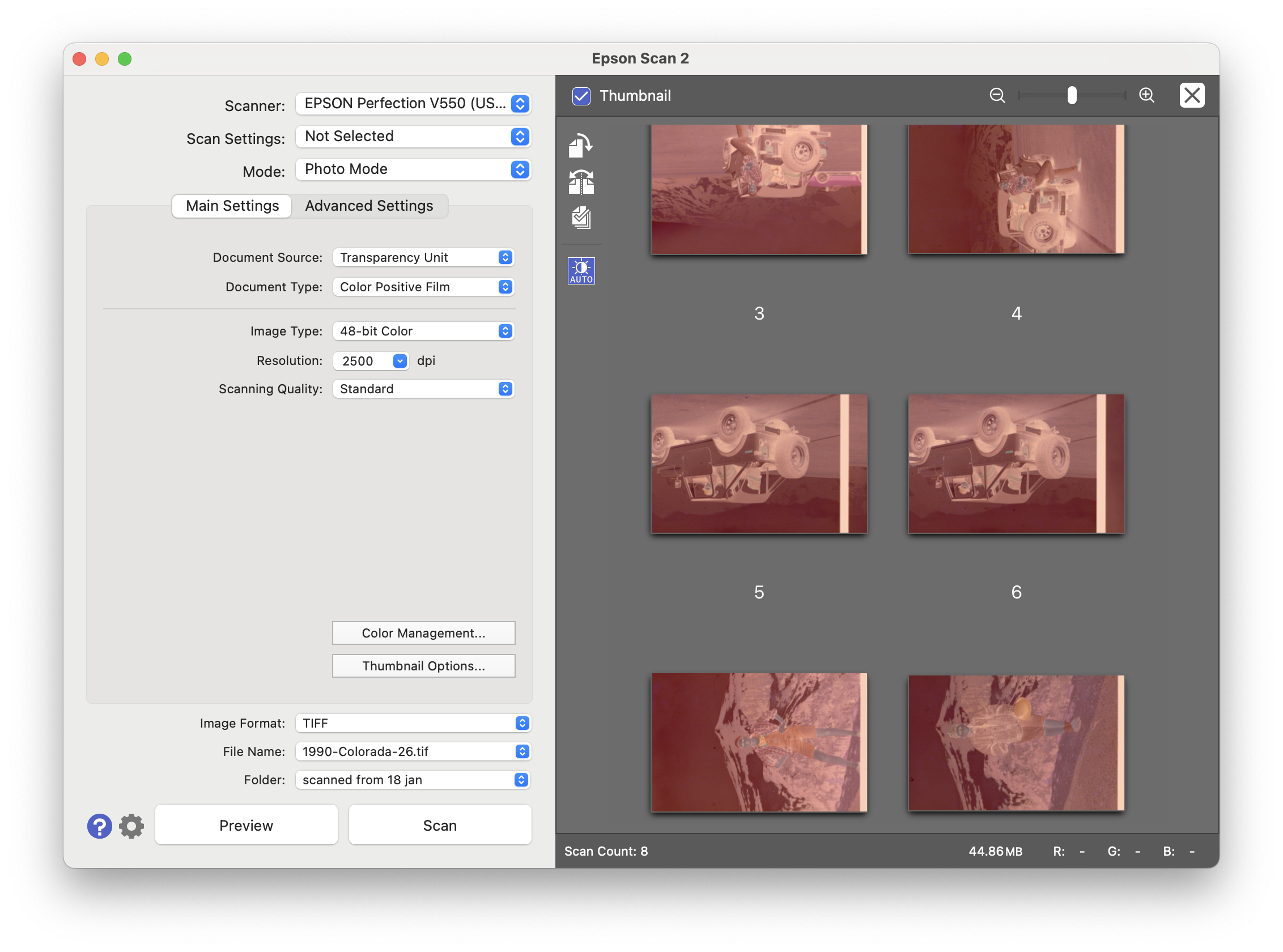
Task: Click the zoom in magnifier icon
Action: point(1146,96)
